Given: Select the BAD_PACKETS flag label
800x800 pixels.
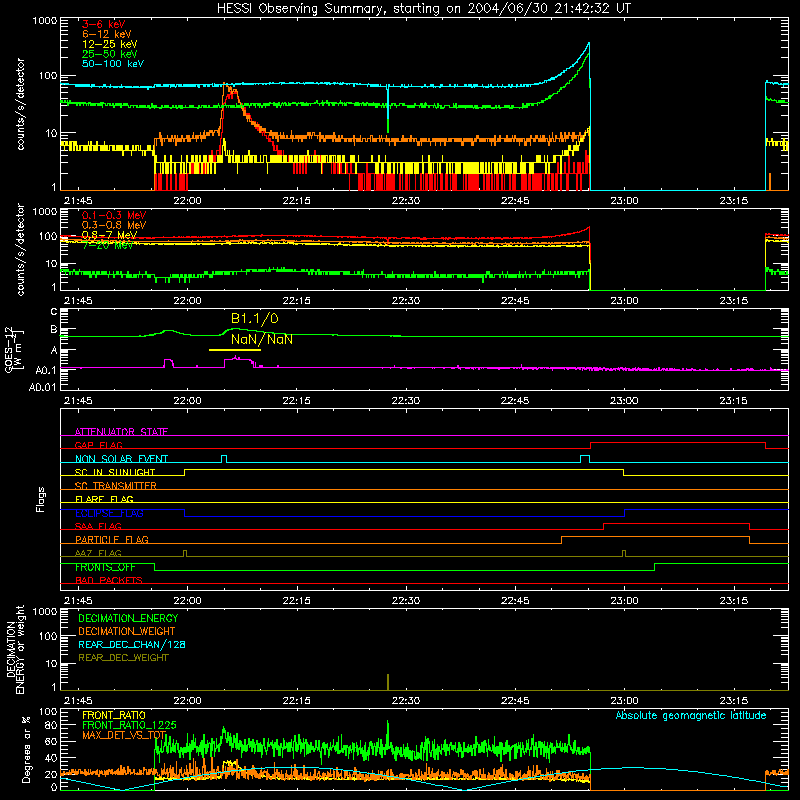Looking at the screenshot, I should coord(109,580).
